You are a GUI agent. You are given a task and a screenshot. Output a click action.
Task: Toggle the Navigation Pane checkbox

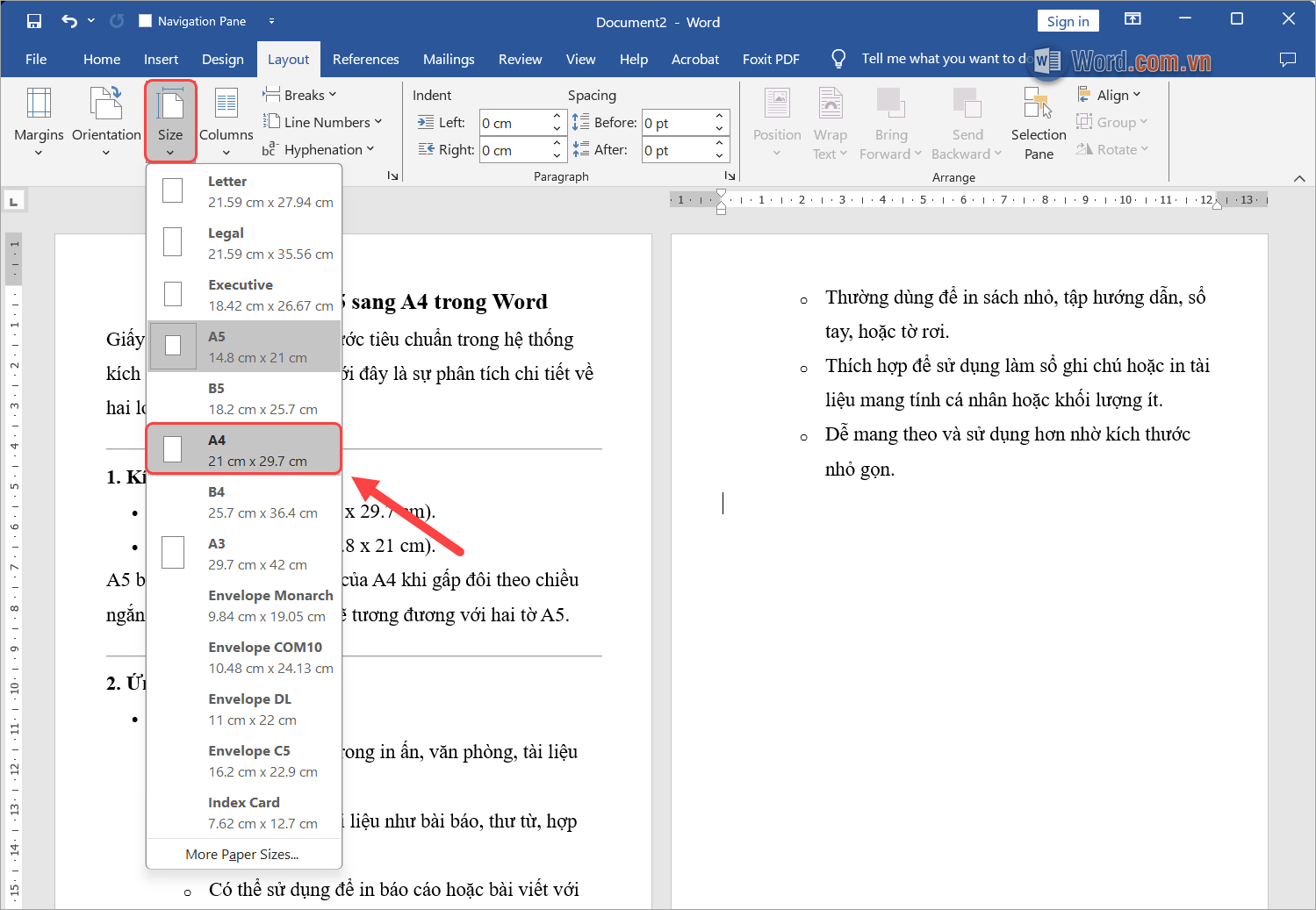click(x=146, y=21)
